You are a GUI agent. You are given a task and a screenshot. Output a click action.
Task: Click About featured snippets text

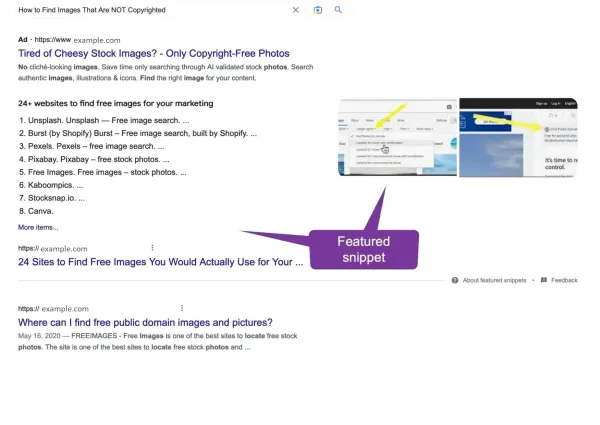point(494,280)
